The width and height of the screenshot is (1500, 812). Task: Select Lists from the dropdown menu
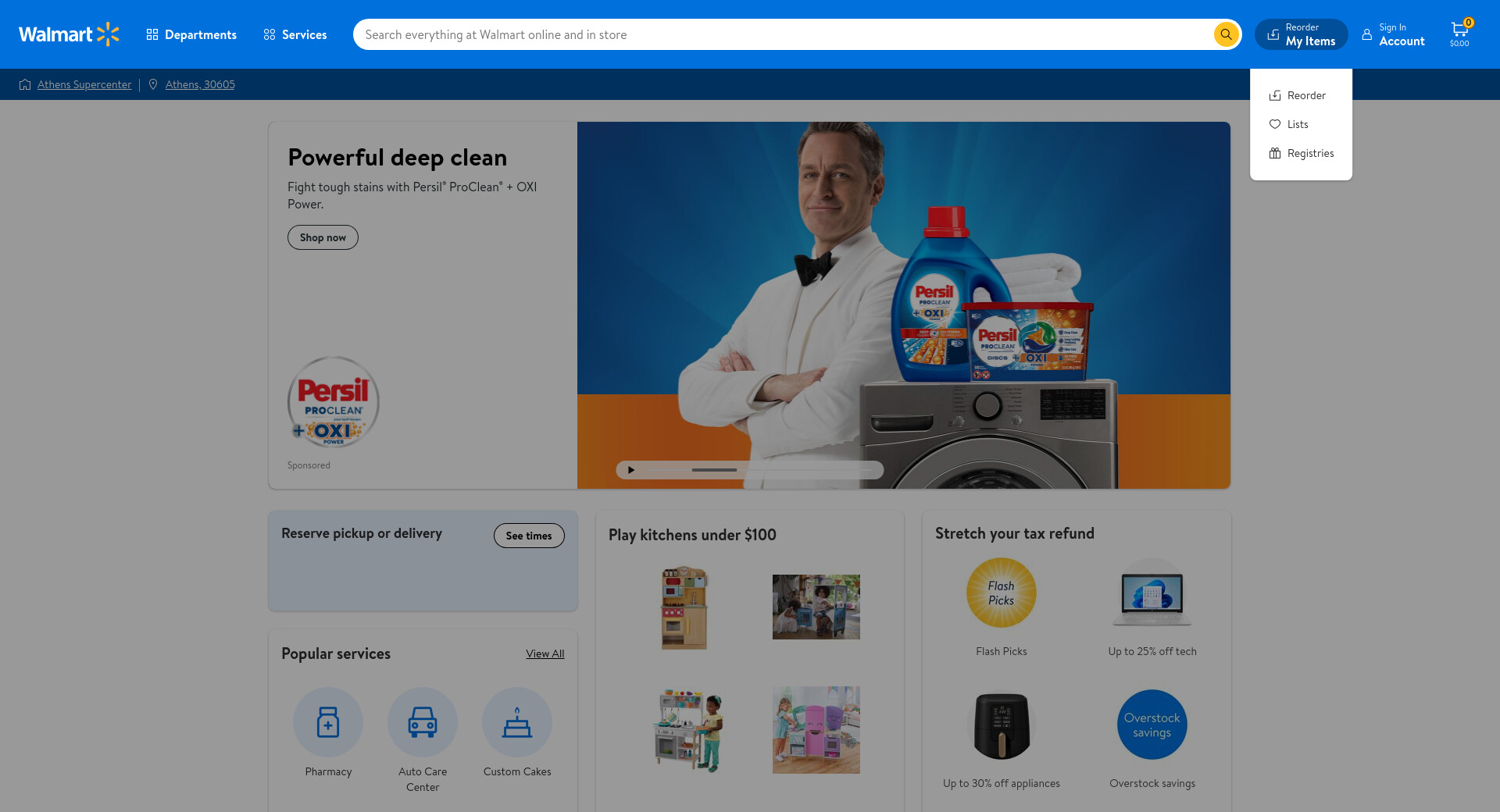click(x=1289, y=124)
